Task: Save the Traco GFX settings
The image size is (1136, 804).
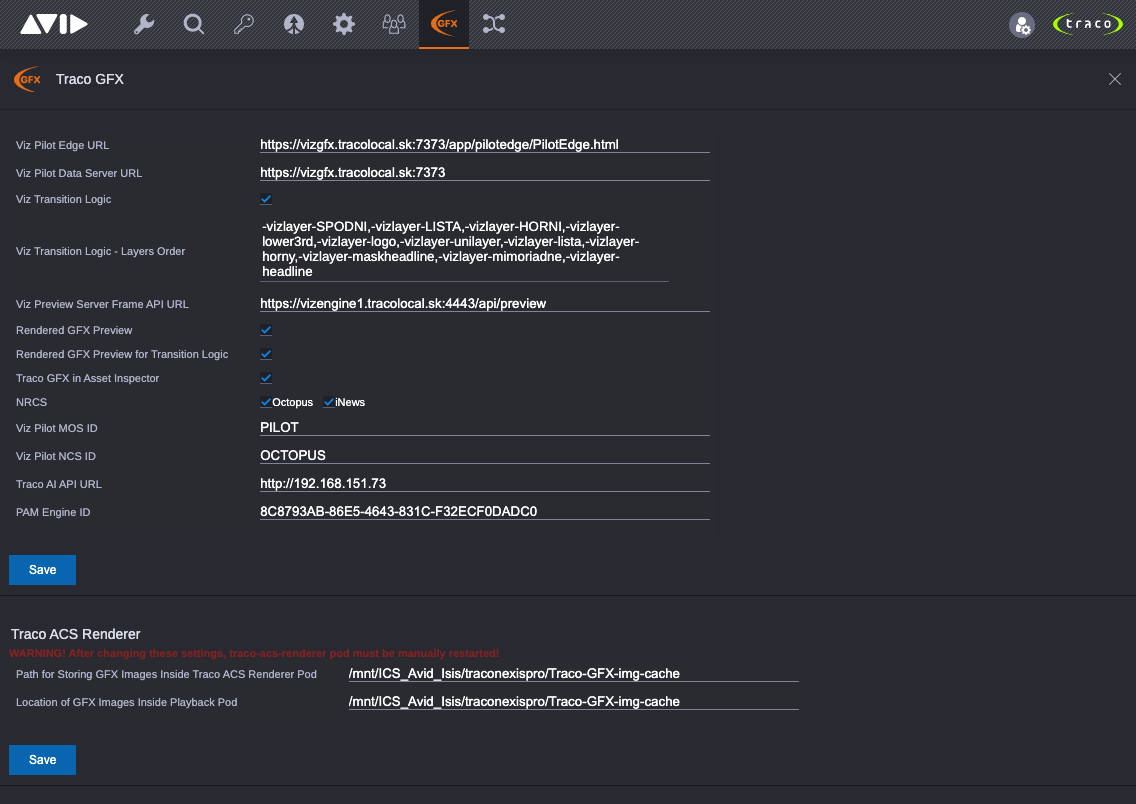Action: [x=42, y=570]
